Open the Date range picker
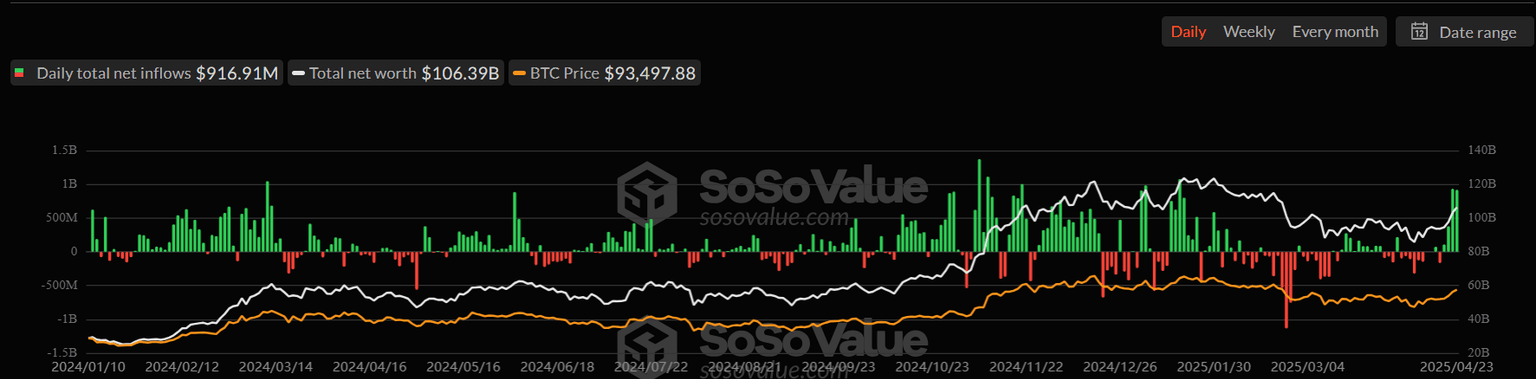This screenshot has height=379, width=1536. pos(1464,32)
